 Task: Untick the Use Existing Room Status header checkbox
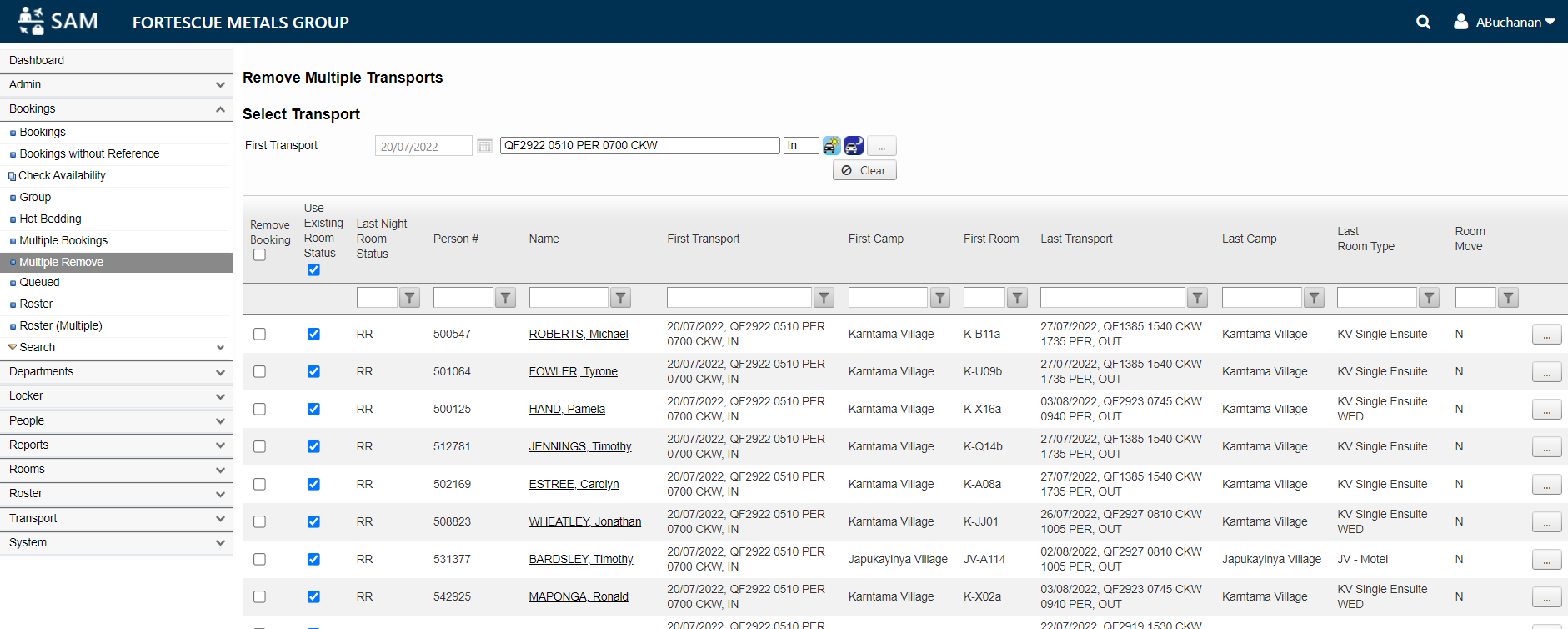(x=313, y=269)
